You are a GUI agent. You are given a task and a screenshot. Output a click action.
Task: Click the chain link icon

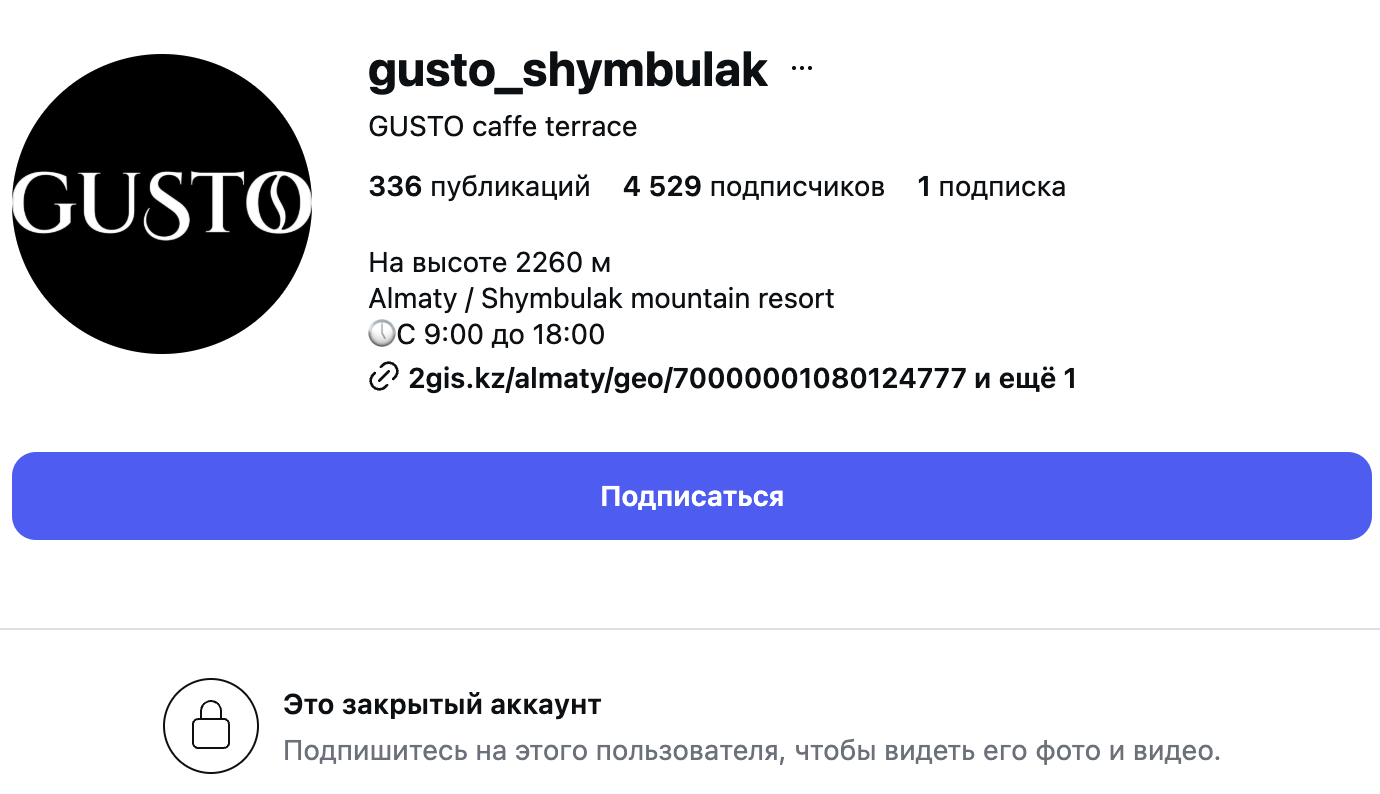point(384,379)
